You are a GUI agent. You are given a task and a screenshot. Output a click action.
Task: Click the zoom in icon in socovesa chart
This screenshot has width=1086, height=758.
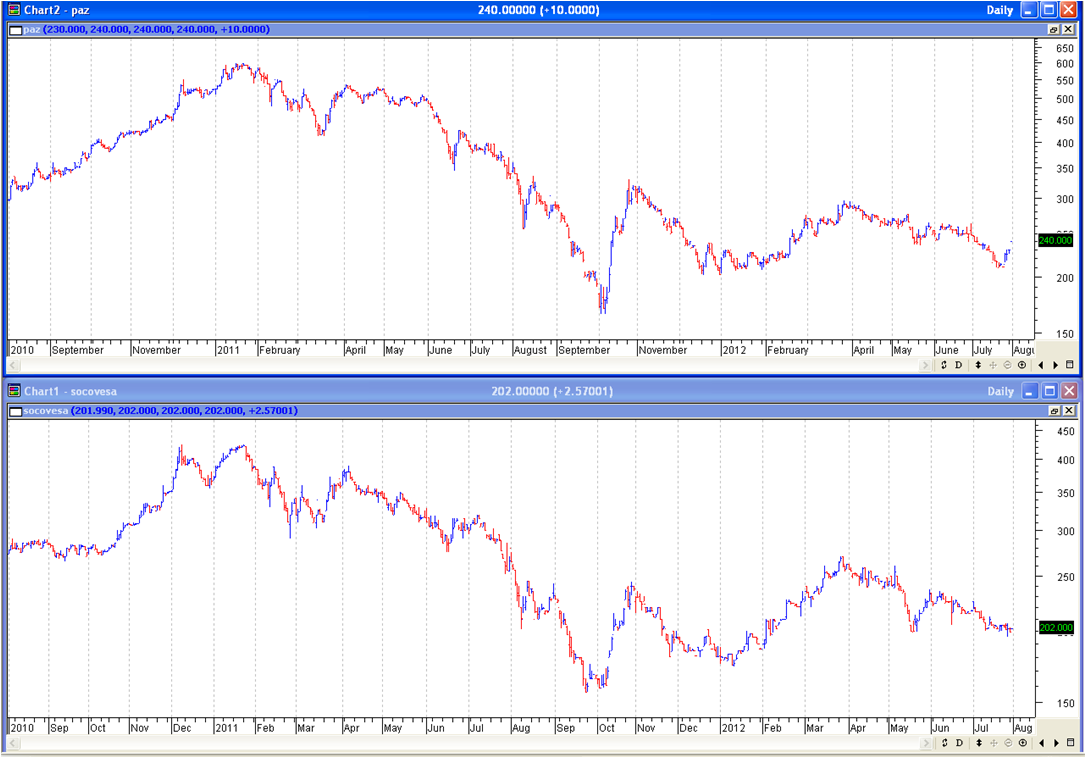[1022, 743]
